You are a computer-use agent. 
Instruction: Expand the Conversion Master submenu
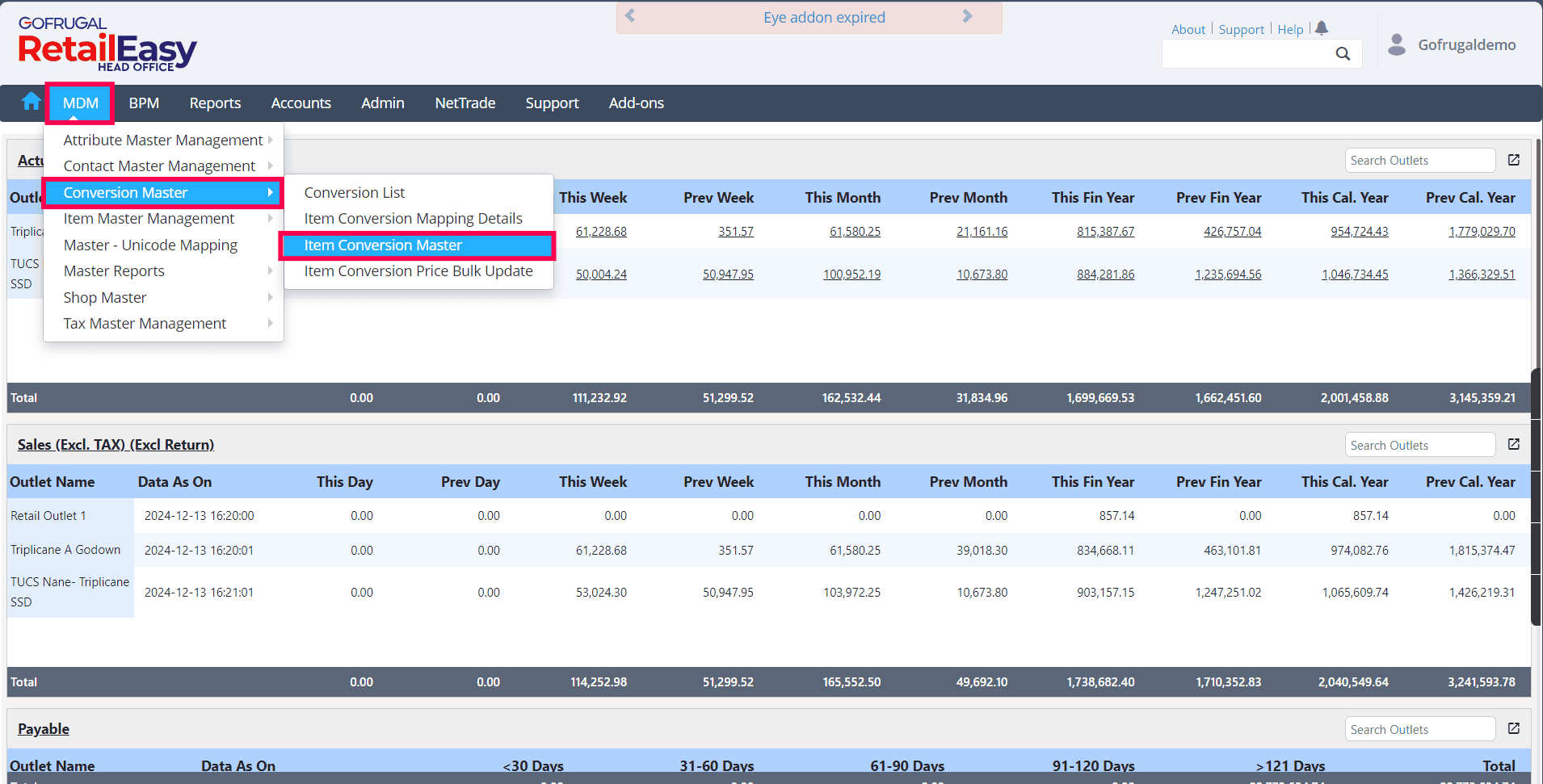[x=163, y=192]
